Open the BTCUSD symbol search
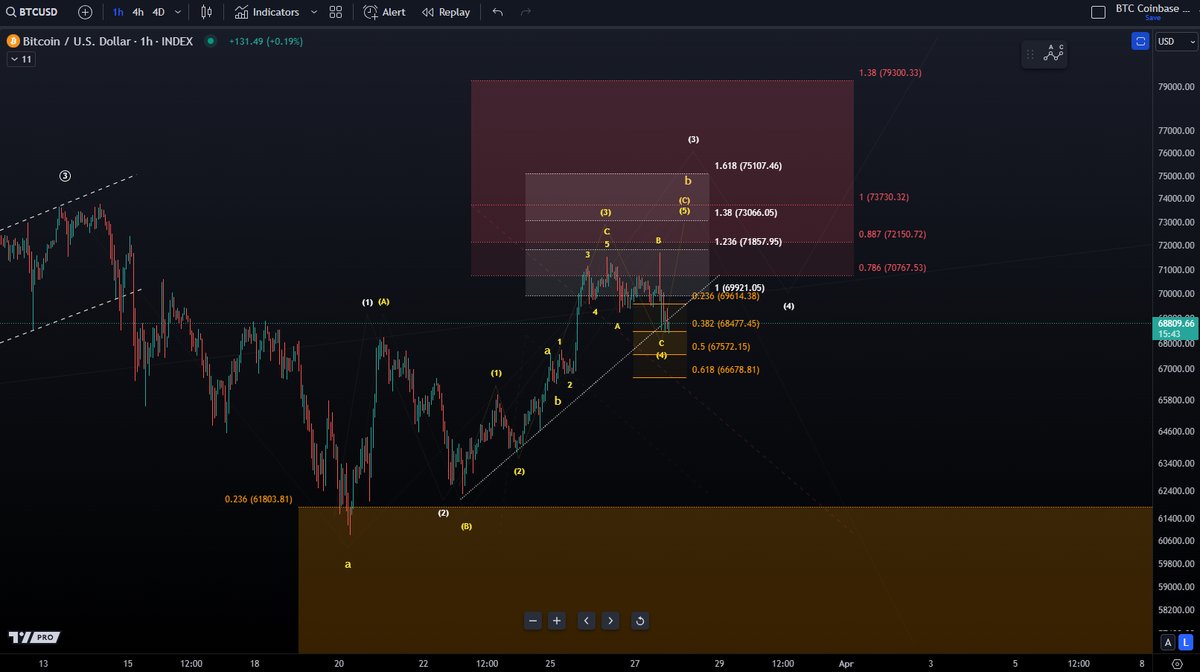The width and height of the screenshot is (1200, 672). [x=33, y=12]
